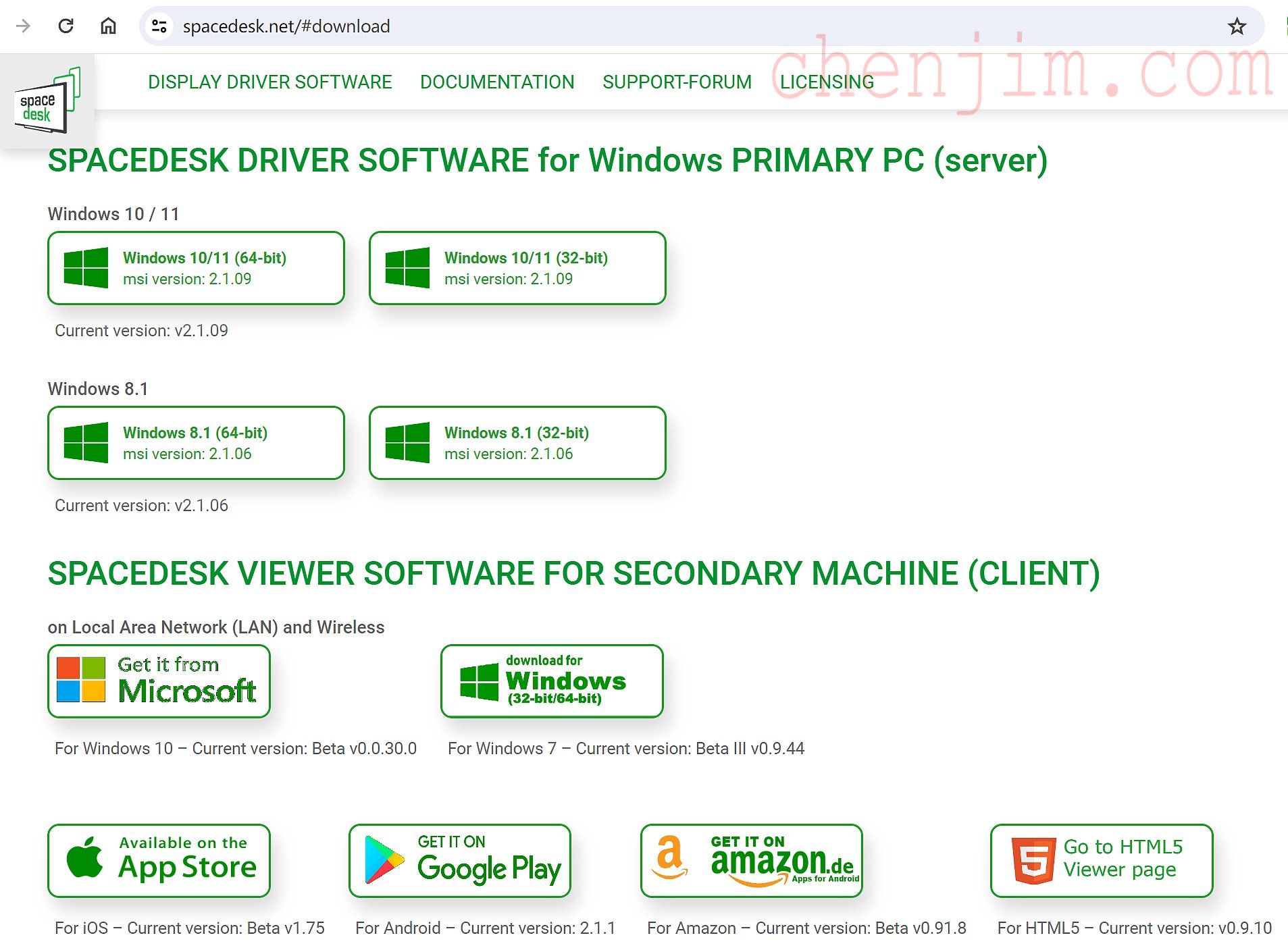Viewport: 1288px width, 952px height.
Task: Click text 'Current version: v2.1.06'
Action: point(141,506)
